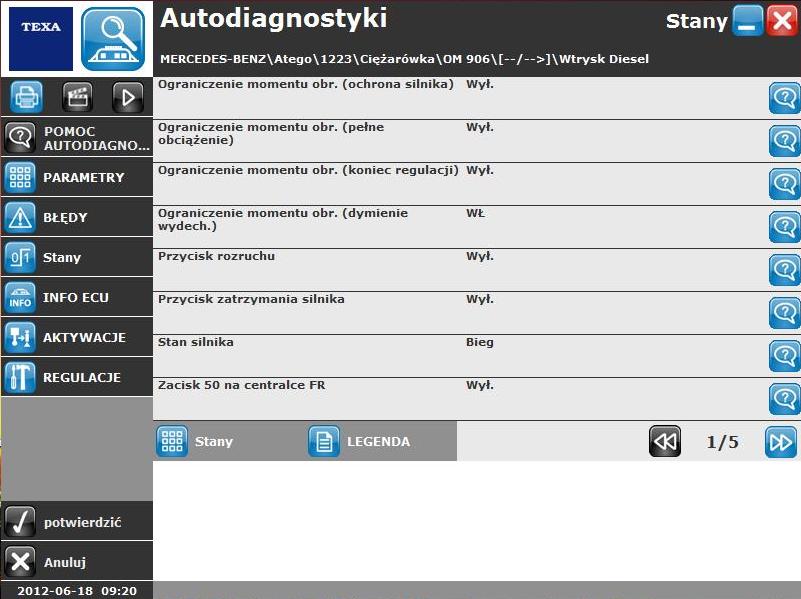Image resolution: width=801 pixels, height=599 pixels.
Task: Click help magnifier for Zacisk 50 row
Action: point(784,398)
